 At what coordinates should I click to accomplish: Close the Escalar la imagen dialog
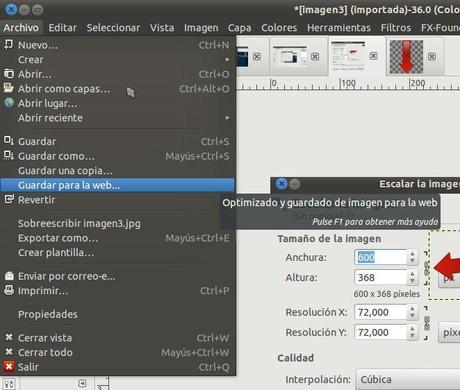(282, 184)
